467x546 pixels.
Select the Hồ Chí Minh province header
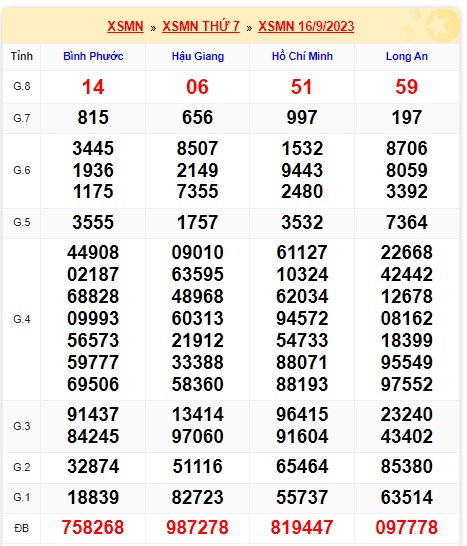pyautogui.click(x=302, y=56)
